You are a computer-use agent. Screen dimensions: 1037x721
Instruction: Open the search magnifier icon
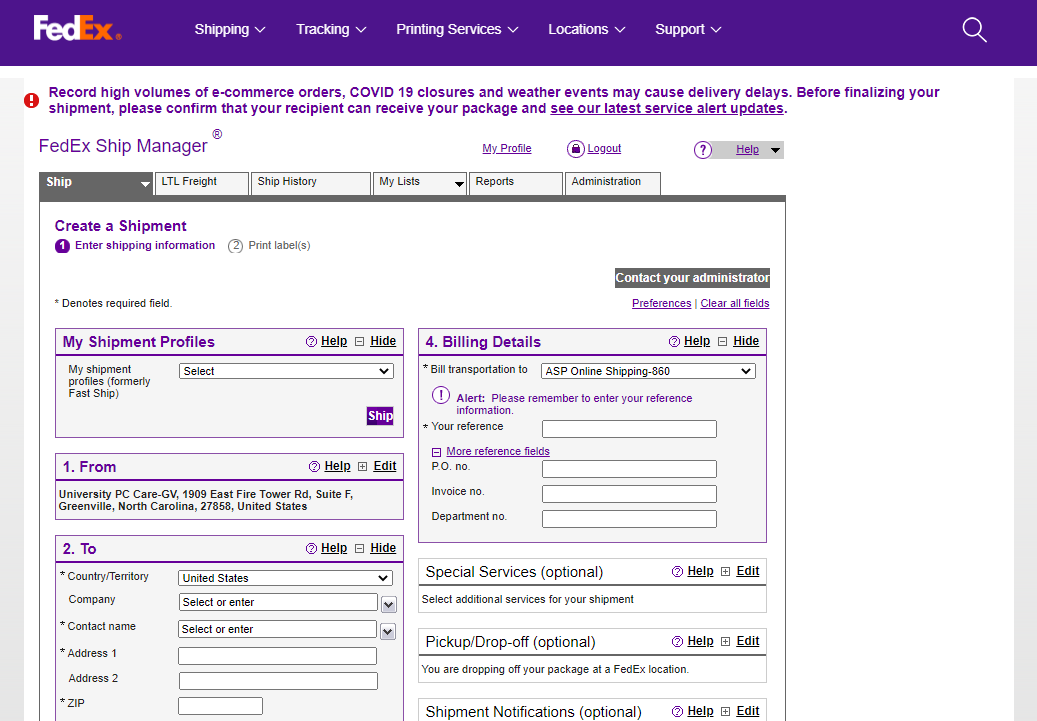[x=974, y=30]
